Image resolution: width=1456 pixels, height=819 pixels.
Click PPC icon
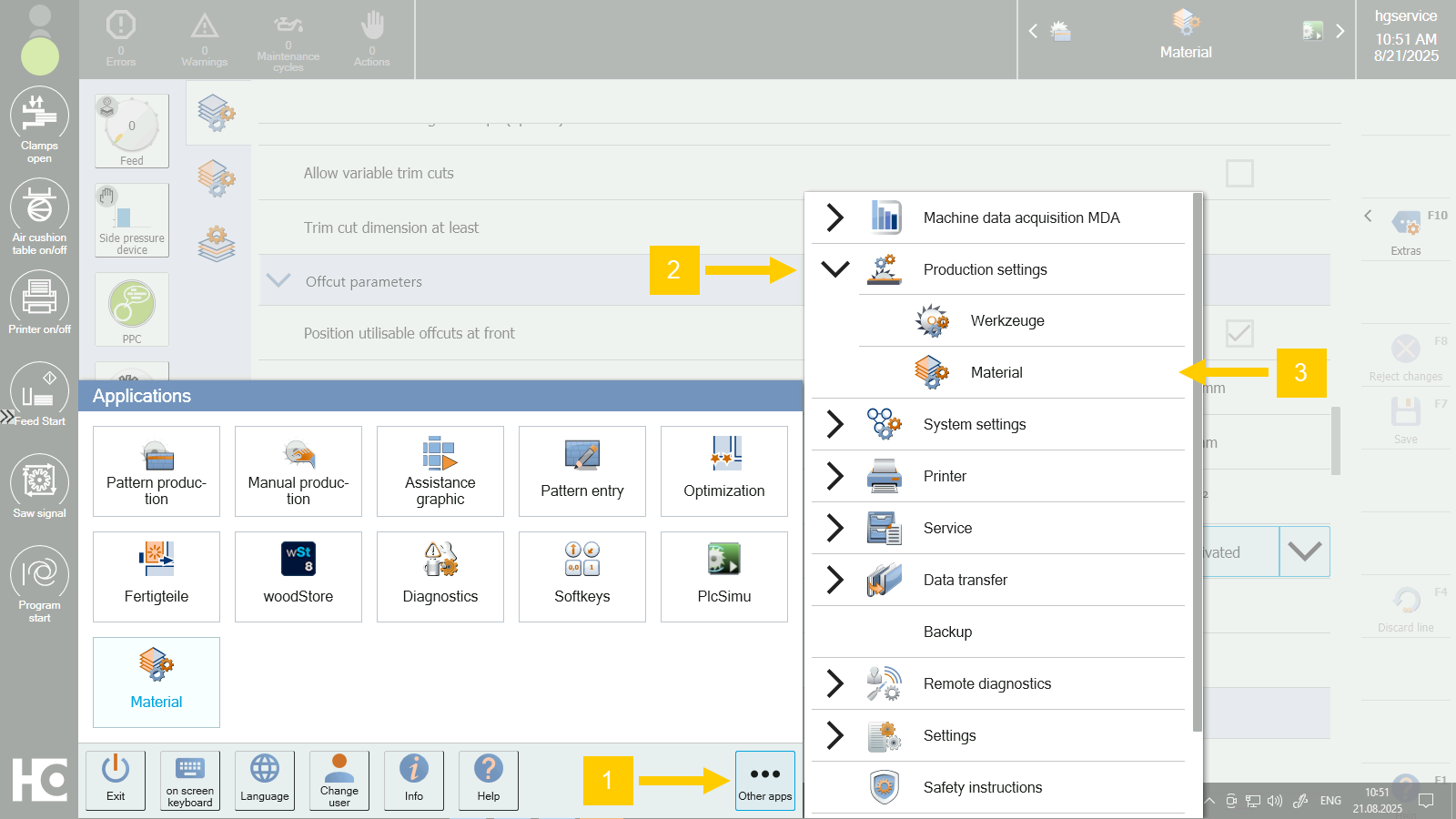click(132, 309)
